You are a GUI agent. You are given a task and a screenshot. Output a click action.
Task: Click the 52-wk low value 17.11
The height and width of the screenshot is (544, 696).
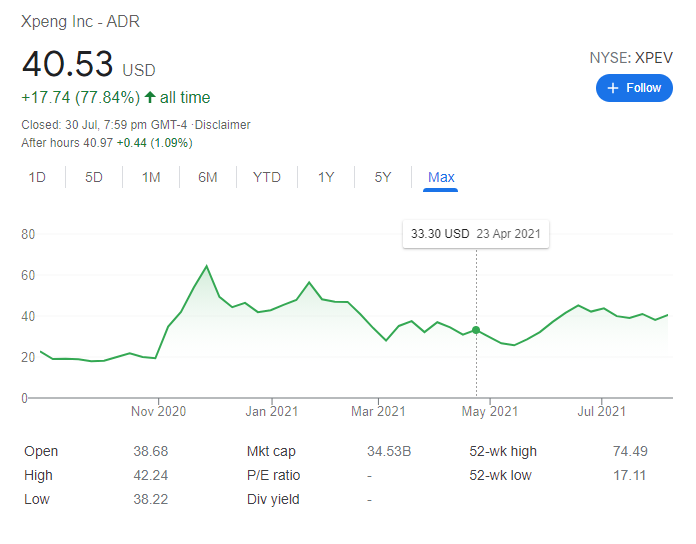(x=629, y=475)
